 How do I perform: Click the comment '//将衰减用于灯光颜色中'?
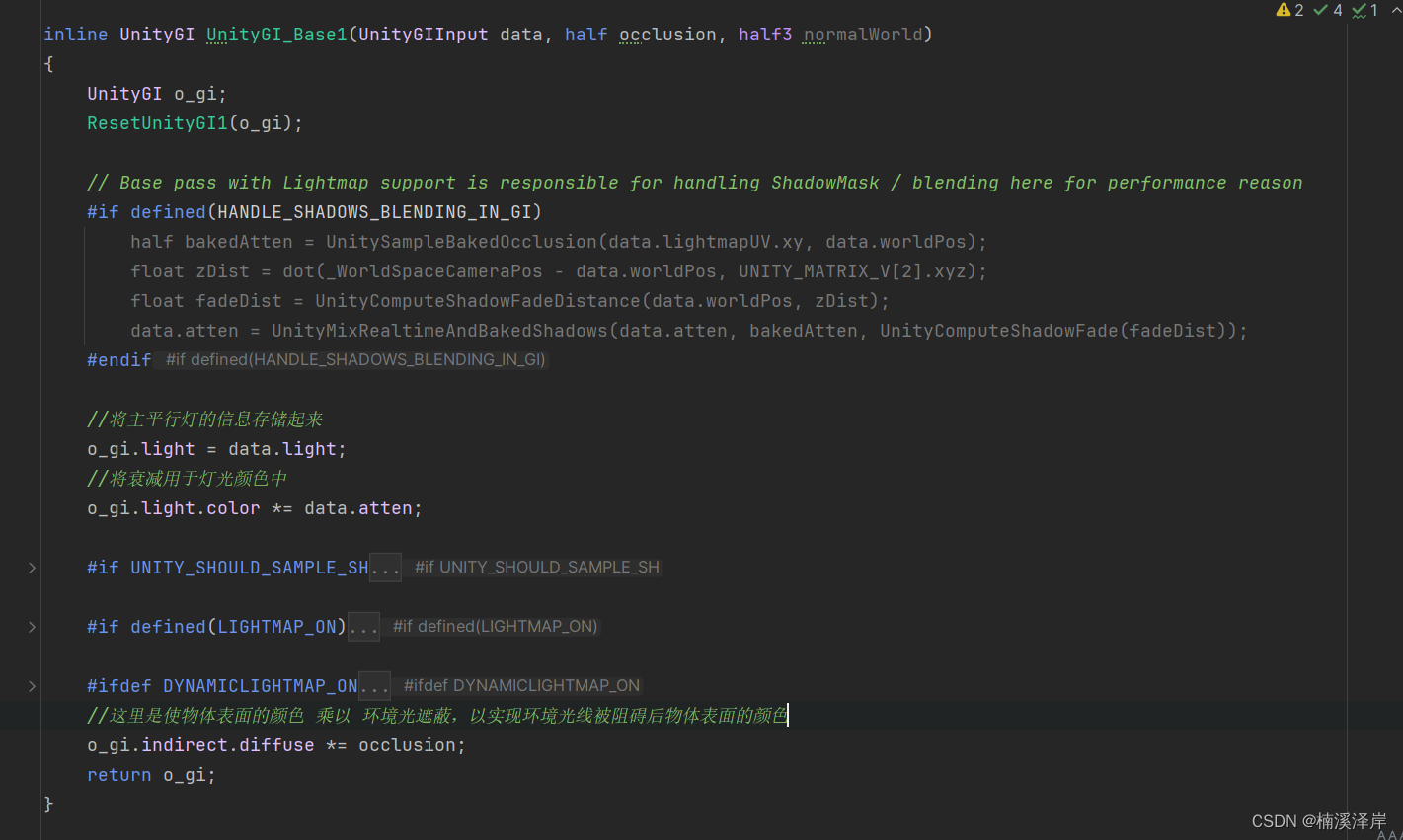point(187,479)
